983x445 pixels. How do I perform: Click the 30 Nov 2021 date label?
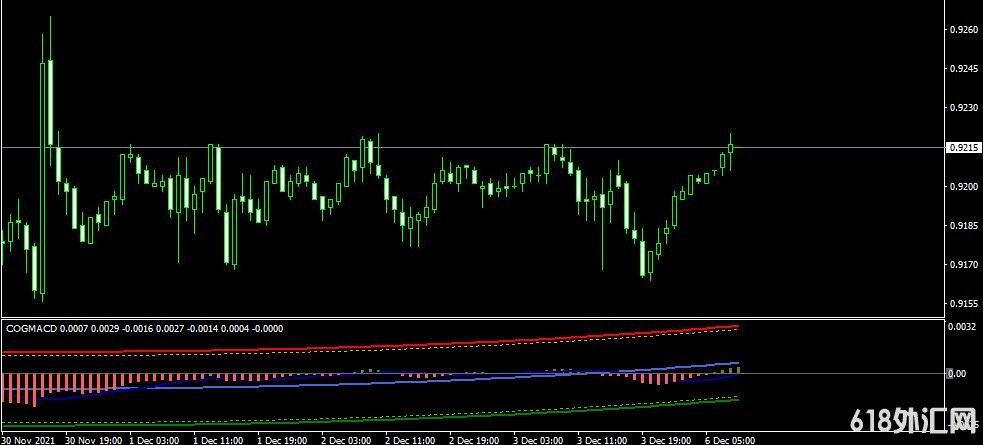coord(29,440)
